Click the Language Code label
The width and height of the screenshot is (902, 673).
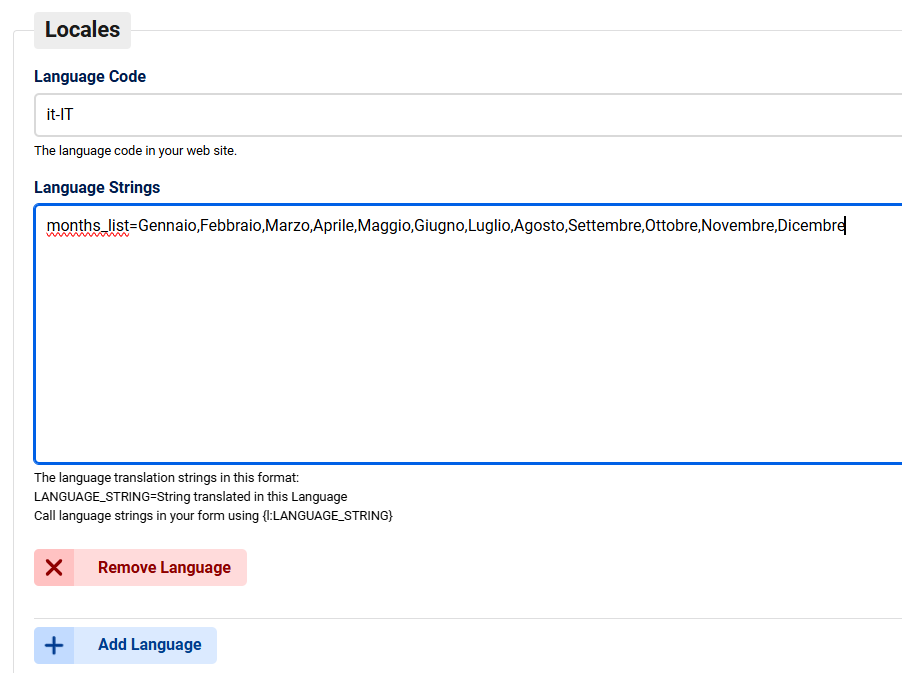tap(90, 77)
